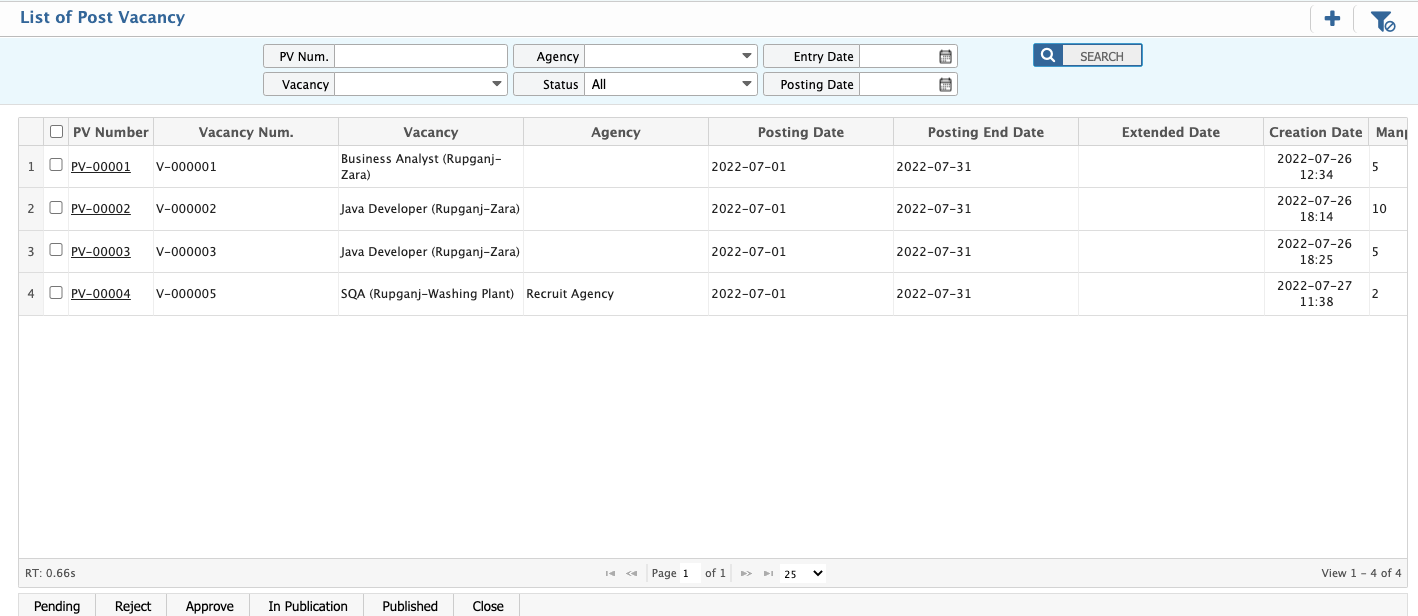Open record PV-00002 link

(x=100, y=208)
